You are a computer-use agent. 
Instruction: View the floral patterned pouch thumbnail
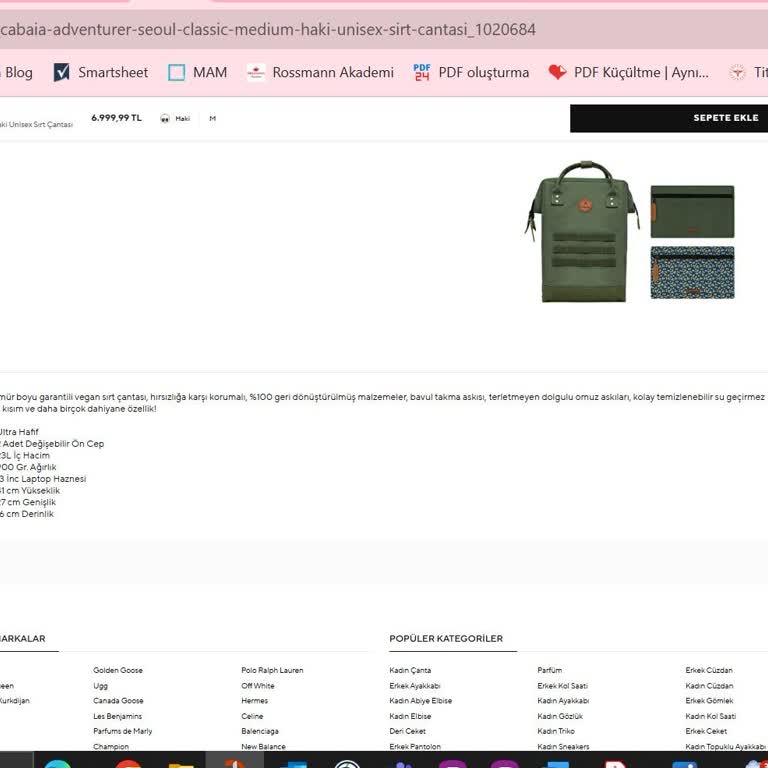click(692, 272)
